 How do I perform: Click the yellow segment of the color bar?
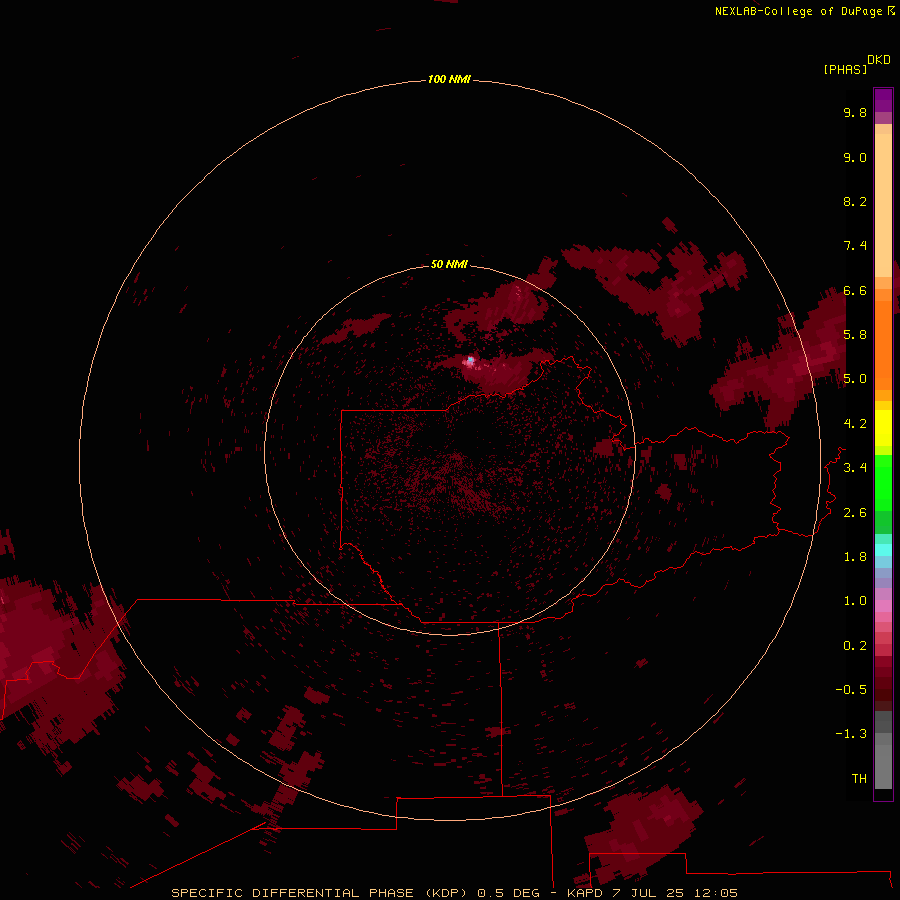pyautogui.click(x=883, y=428)
